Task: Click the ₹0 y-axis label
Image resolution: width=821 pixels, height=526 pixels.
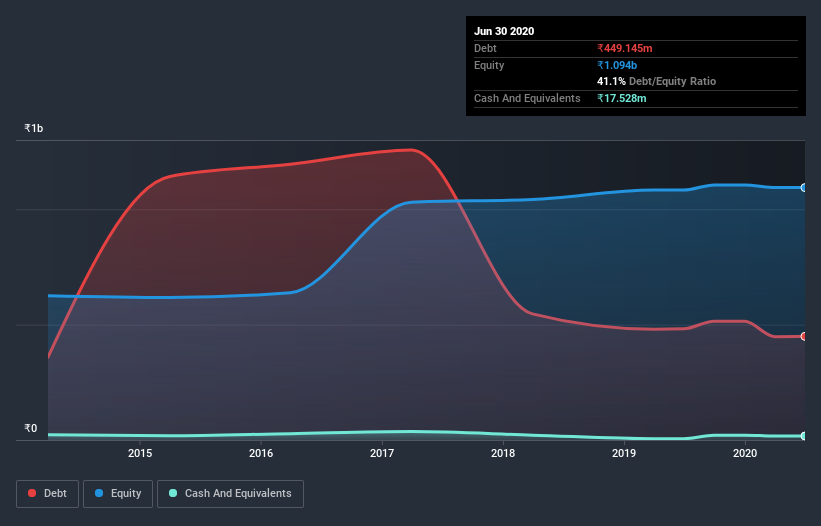Action: (30, 428)
